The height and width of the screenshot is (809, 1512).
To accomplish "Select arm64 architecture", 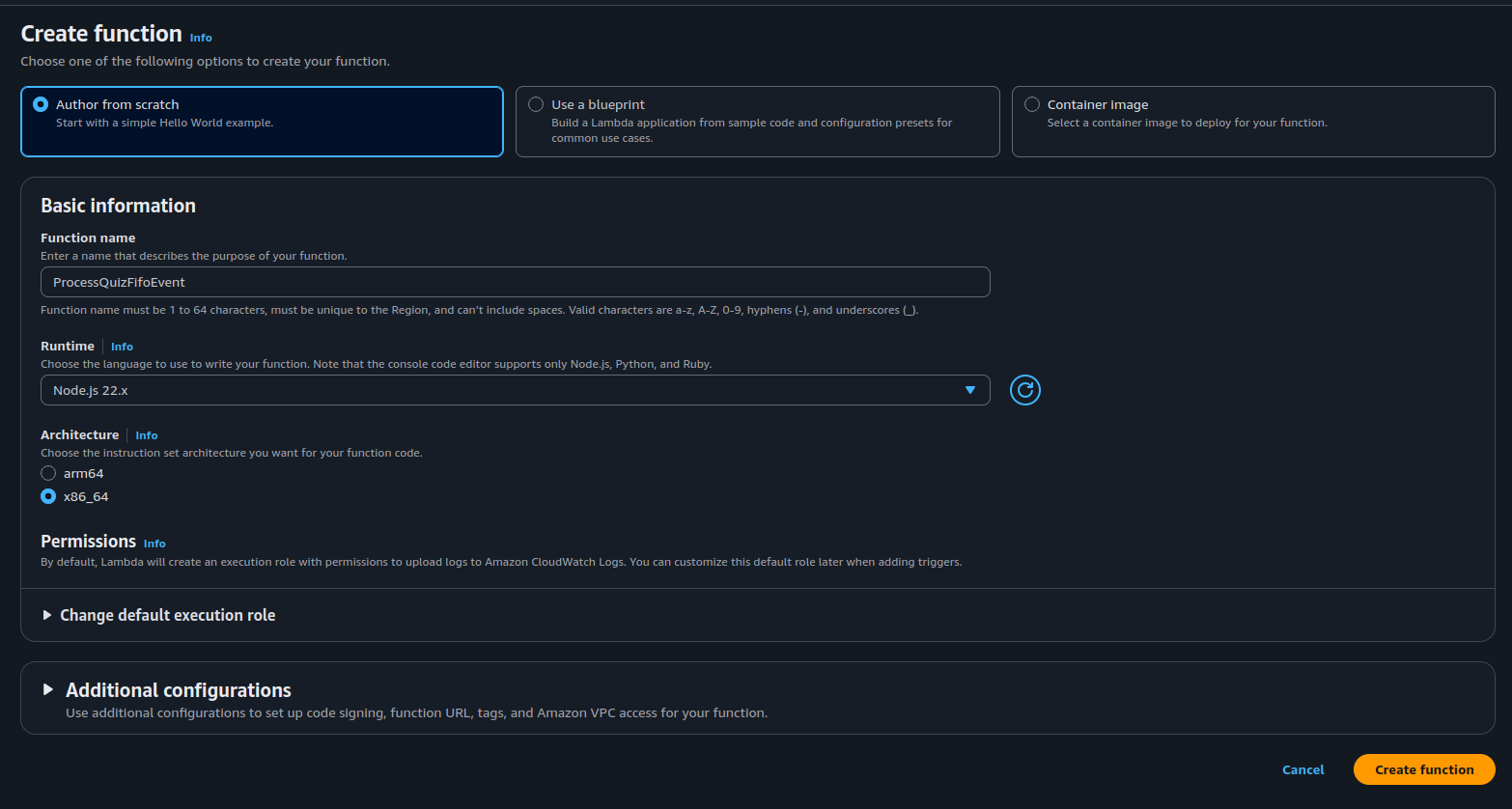I will (x=48, y=473).
